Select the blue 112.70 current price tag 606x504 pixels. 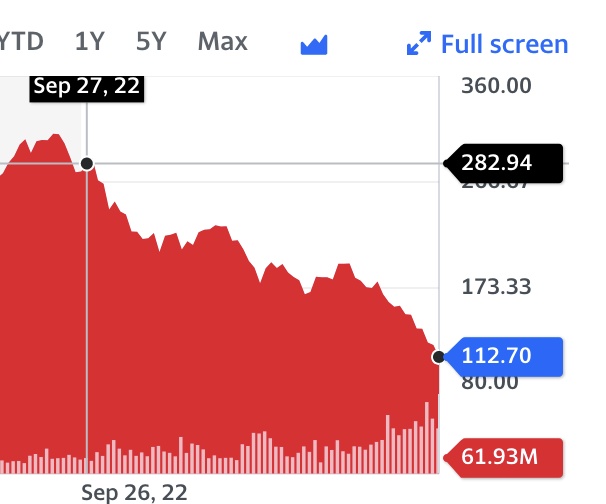point(502,356)
